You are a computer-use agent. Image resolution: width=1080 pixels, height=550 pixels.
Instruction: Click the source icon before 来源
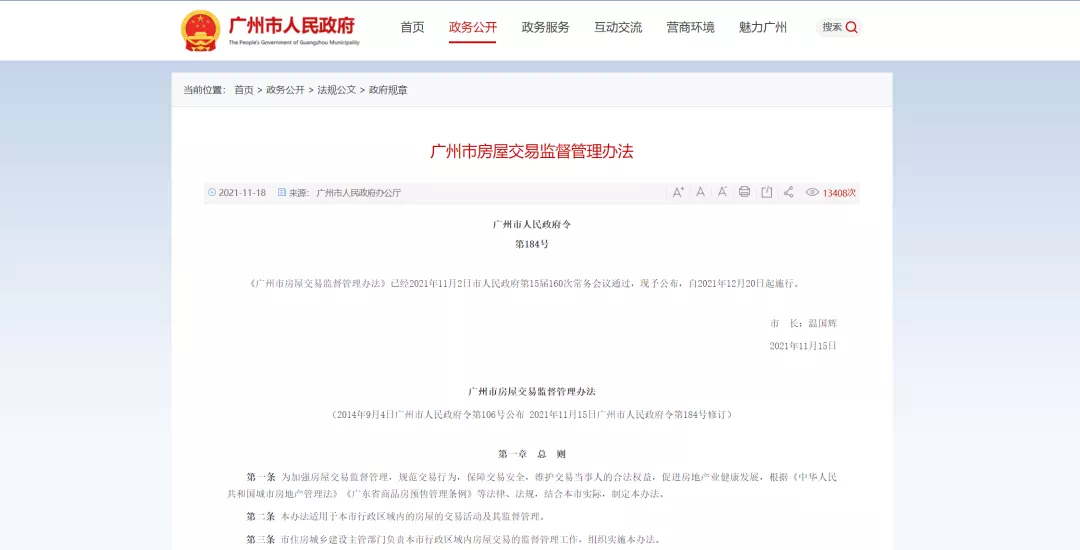pyautogui.click(x=282, y=192)
